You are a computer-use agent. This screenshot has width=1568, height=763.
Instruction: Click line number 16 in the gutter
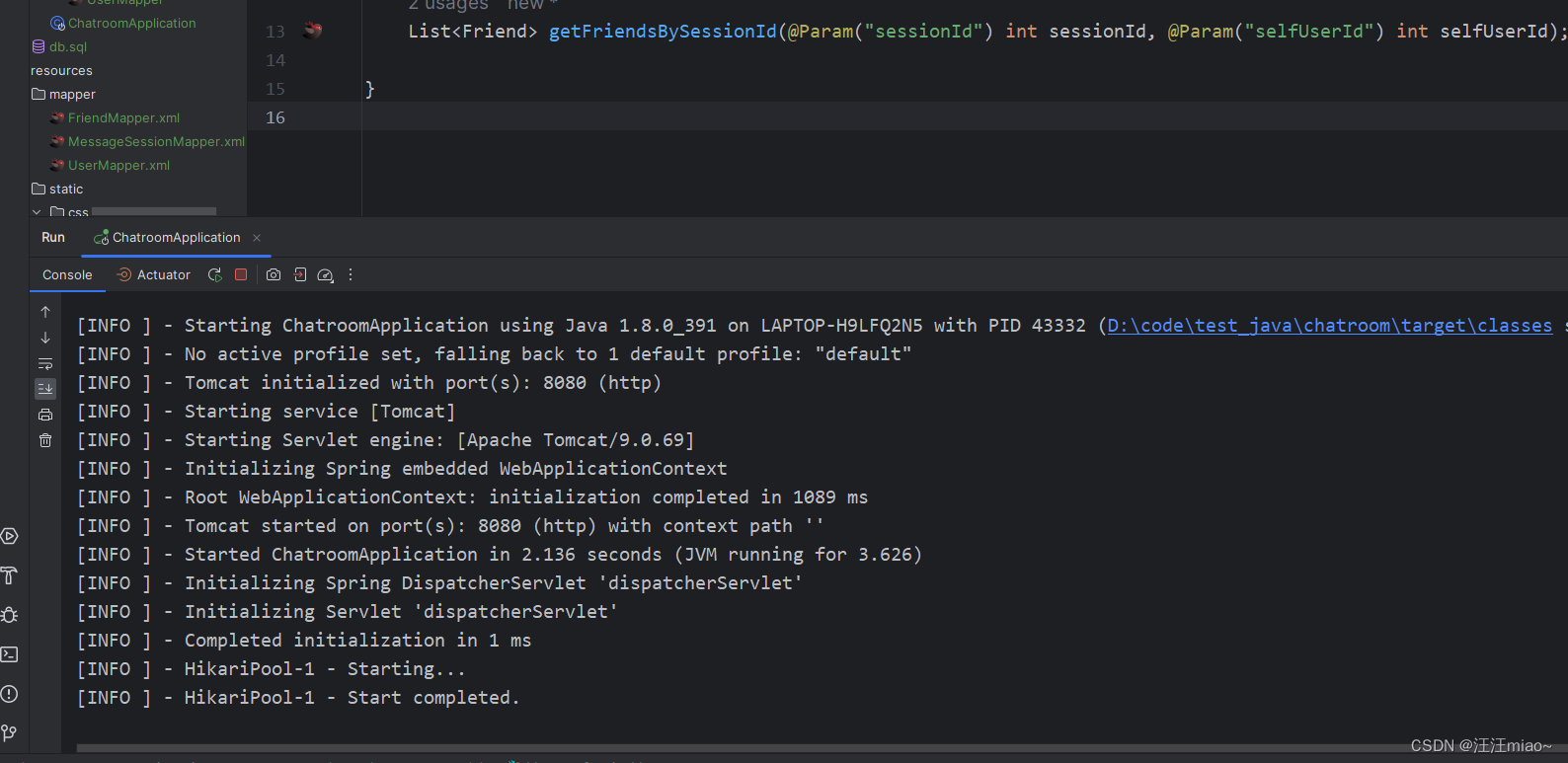coord(275,117)
